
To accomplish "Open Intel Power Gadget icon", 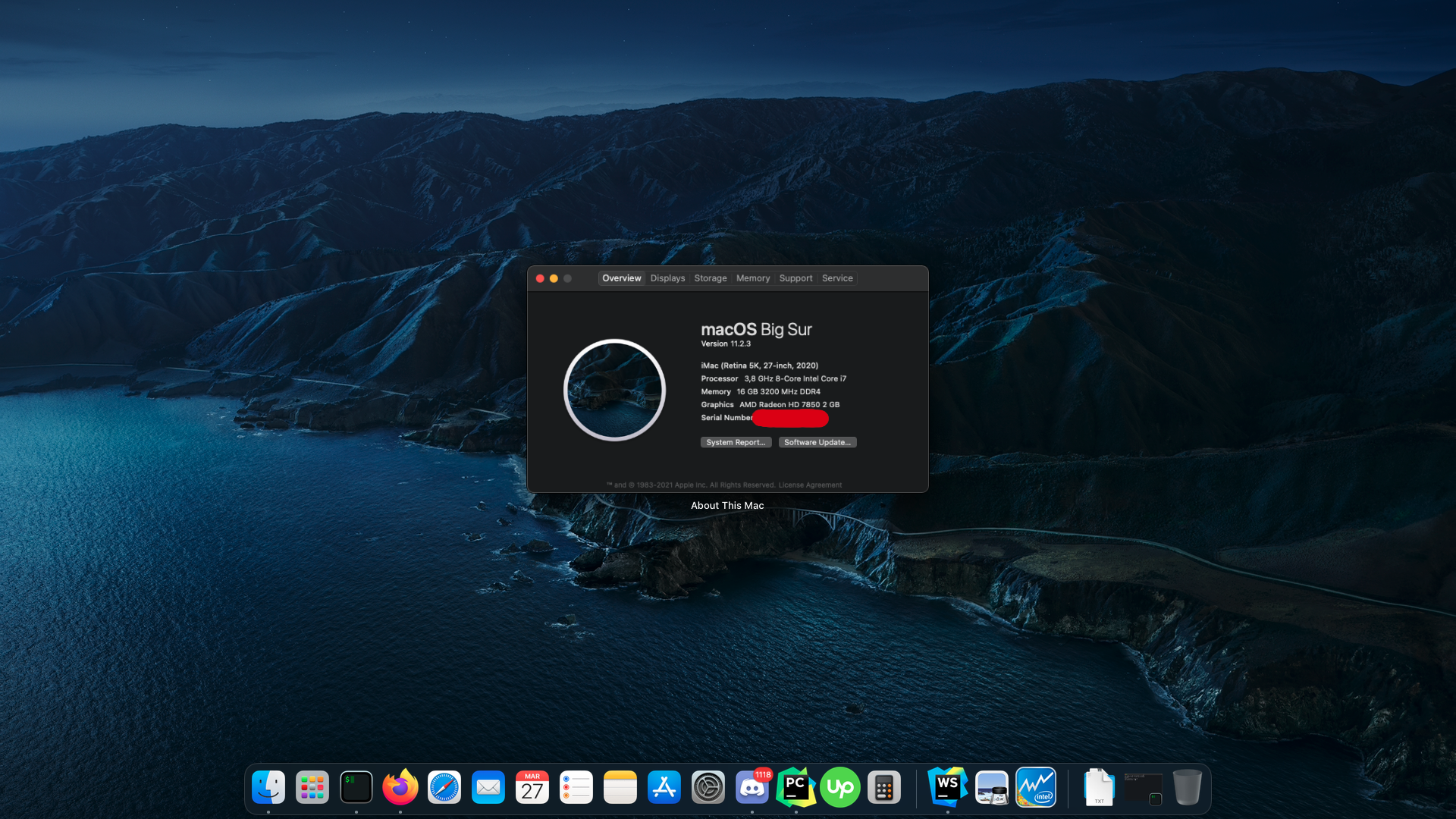I will (1036, 787).
